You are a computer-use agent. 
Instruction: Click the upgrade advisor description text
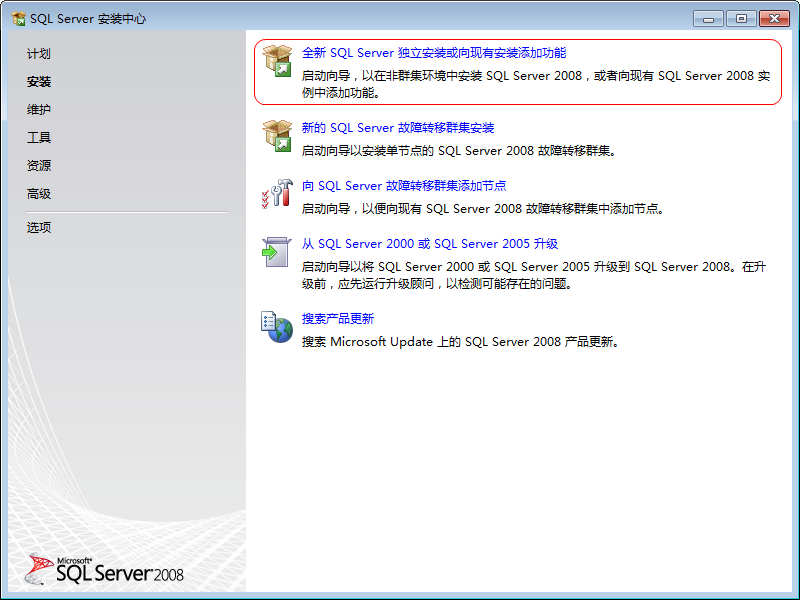534,275
